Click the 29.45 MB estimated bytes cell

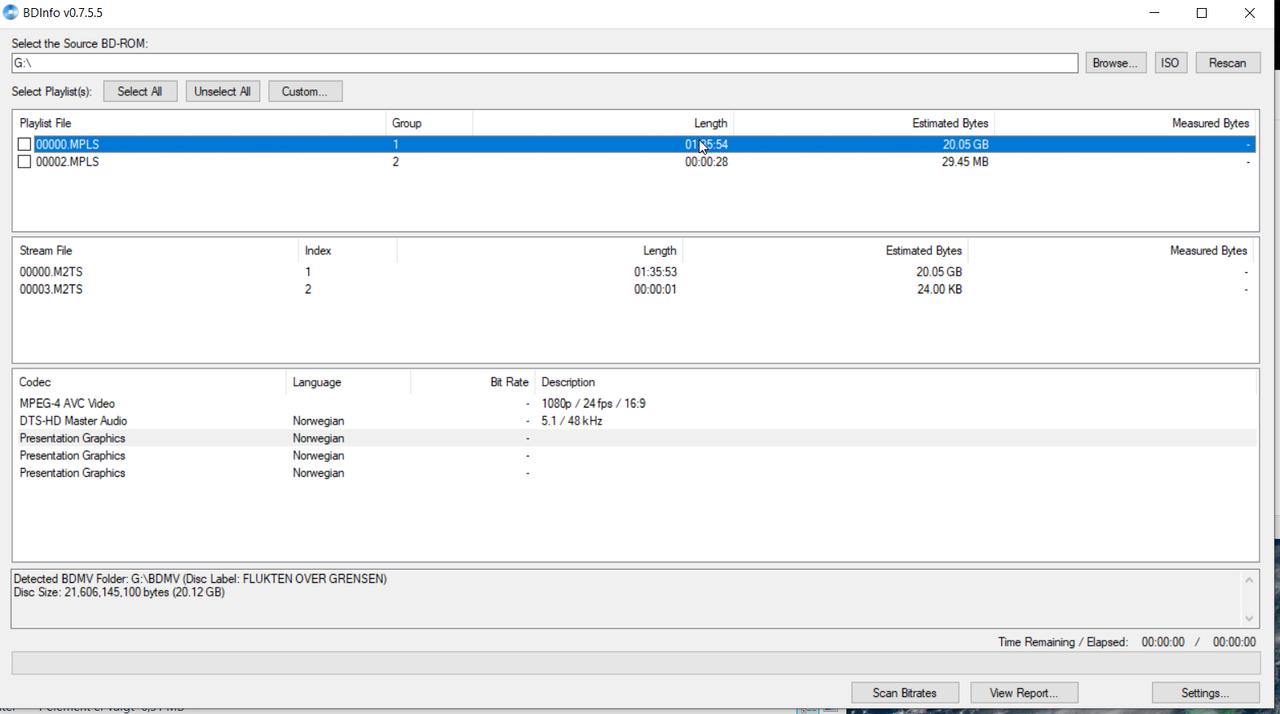click(965, 162)
